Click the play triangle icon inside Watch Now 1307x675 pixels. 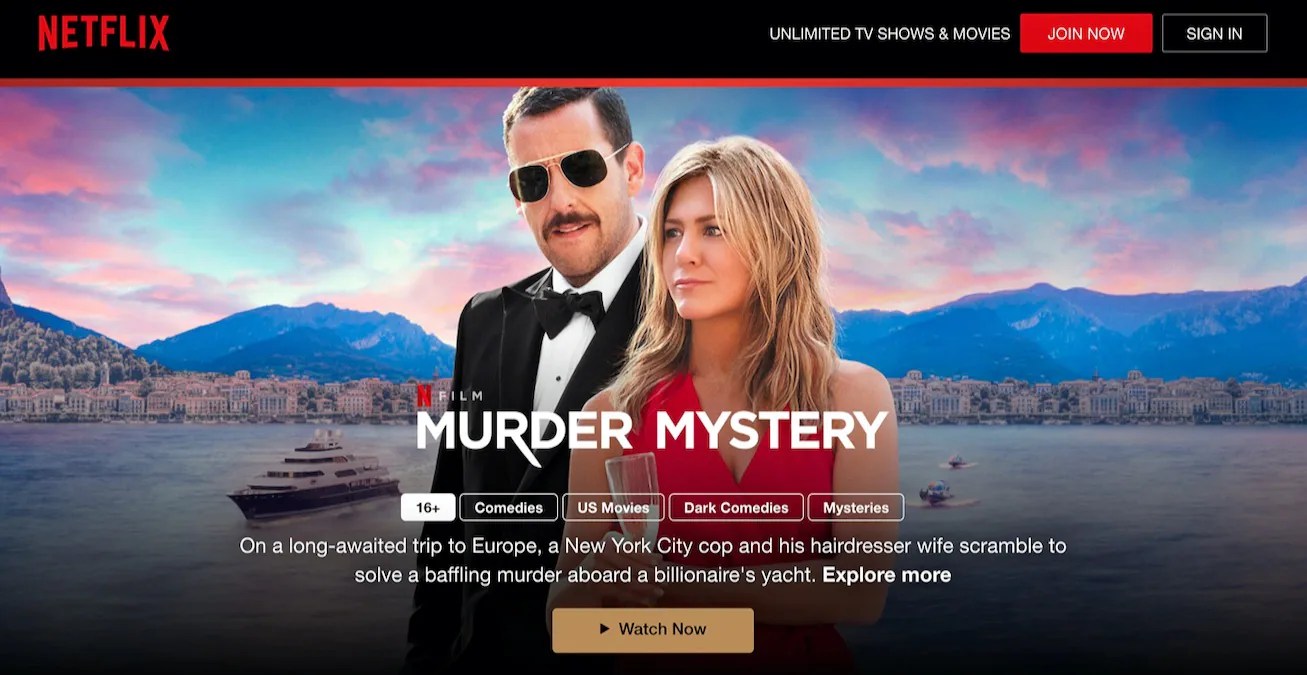(603, 629)
